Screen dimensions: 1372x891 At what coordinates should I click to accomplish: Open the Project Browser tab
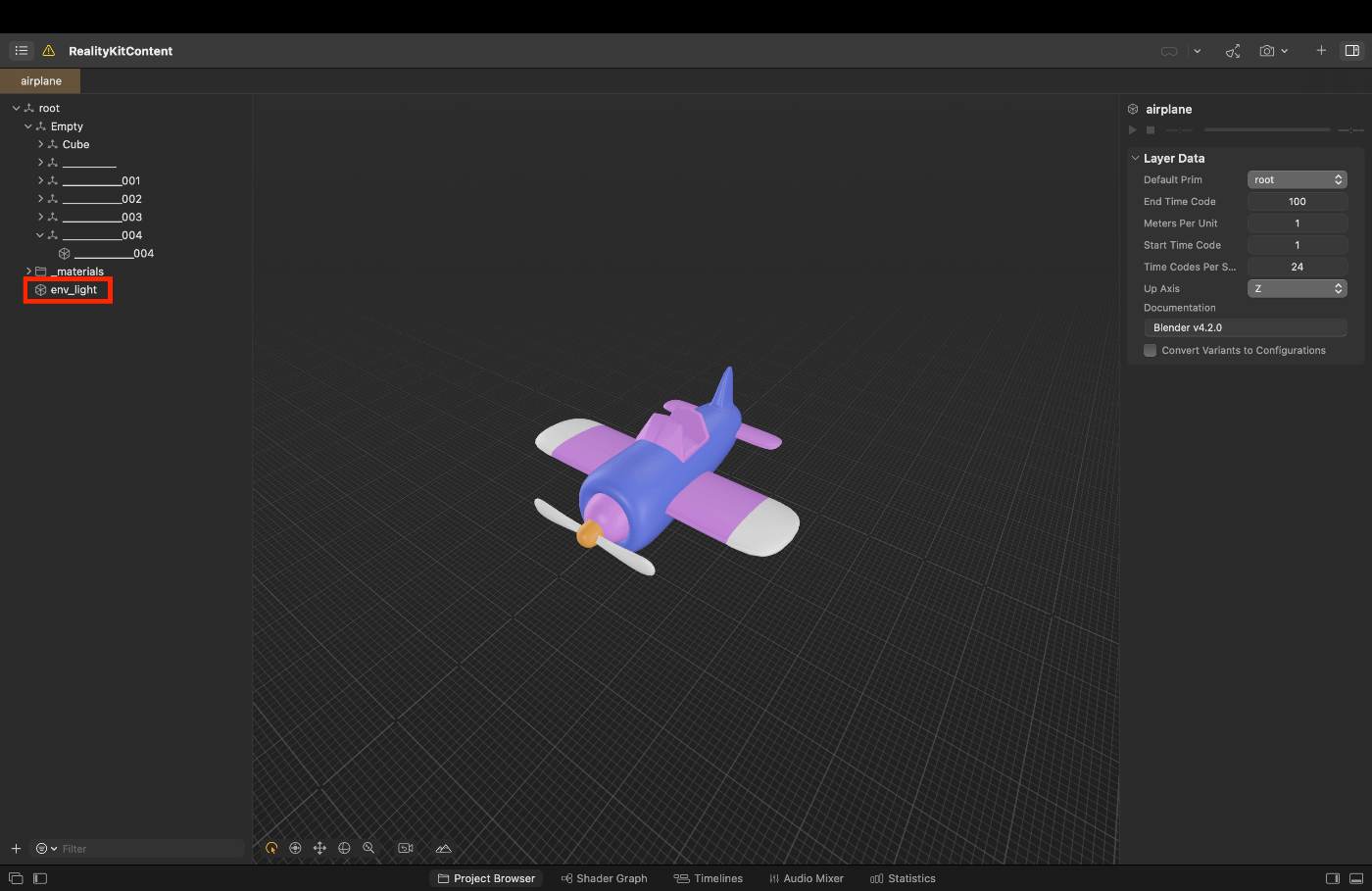pyautogui.click(x=486, y=878)
